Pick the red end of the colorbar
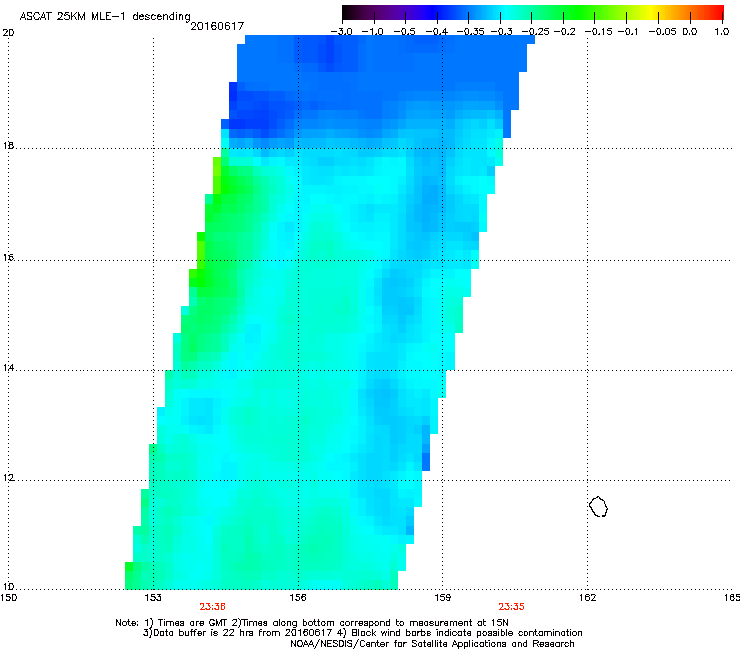 click(716, 13)
